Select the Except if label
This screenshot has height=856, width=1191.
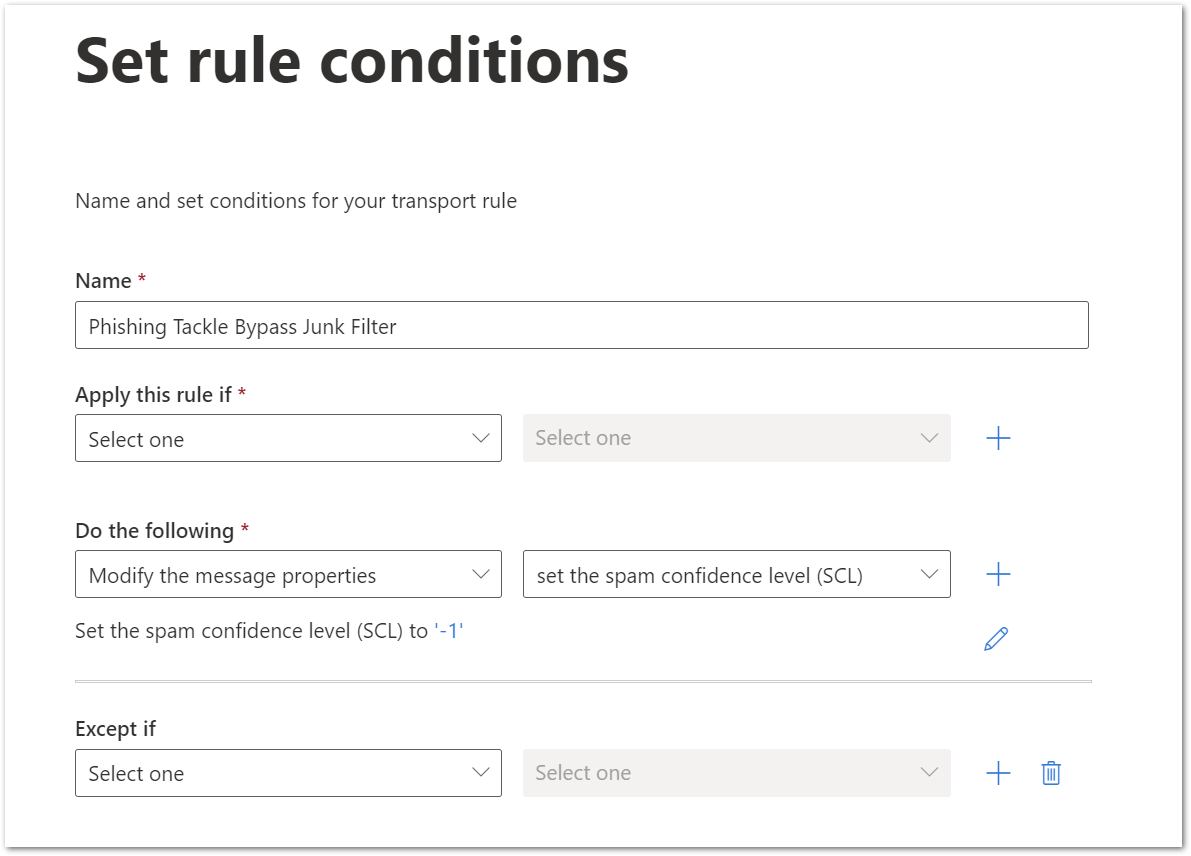click(115, 729)
